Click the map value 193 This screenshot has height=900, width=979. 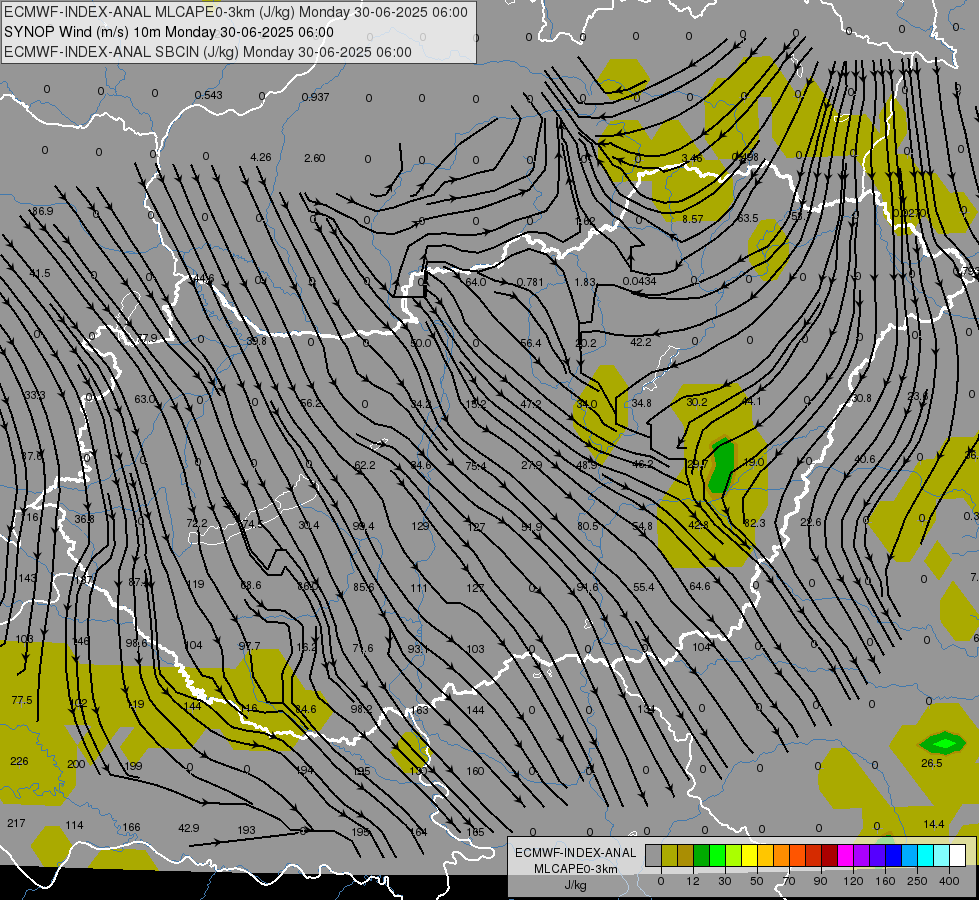247,829
